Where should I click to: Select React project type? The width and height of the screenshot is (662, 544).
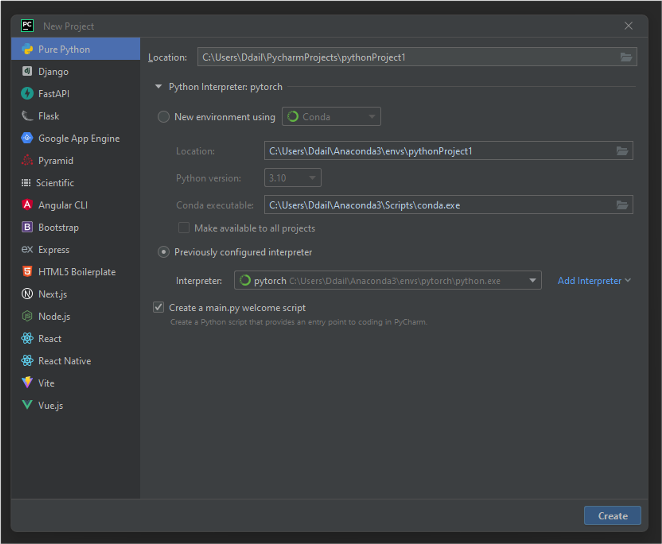[x=76, y=338]
